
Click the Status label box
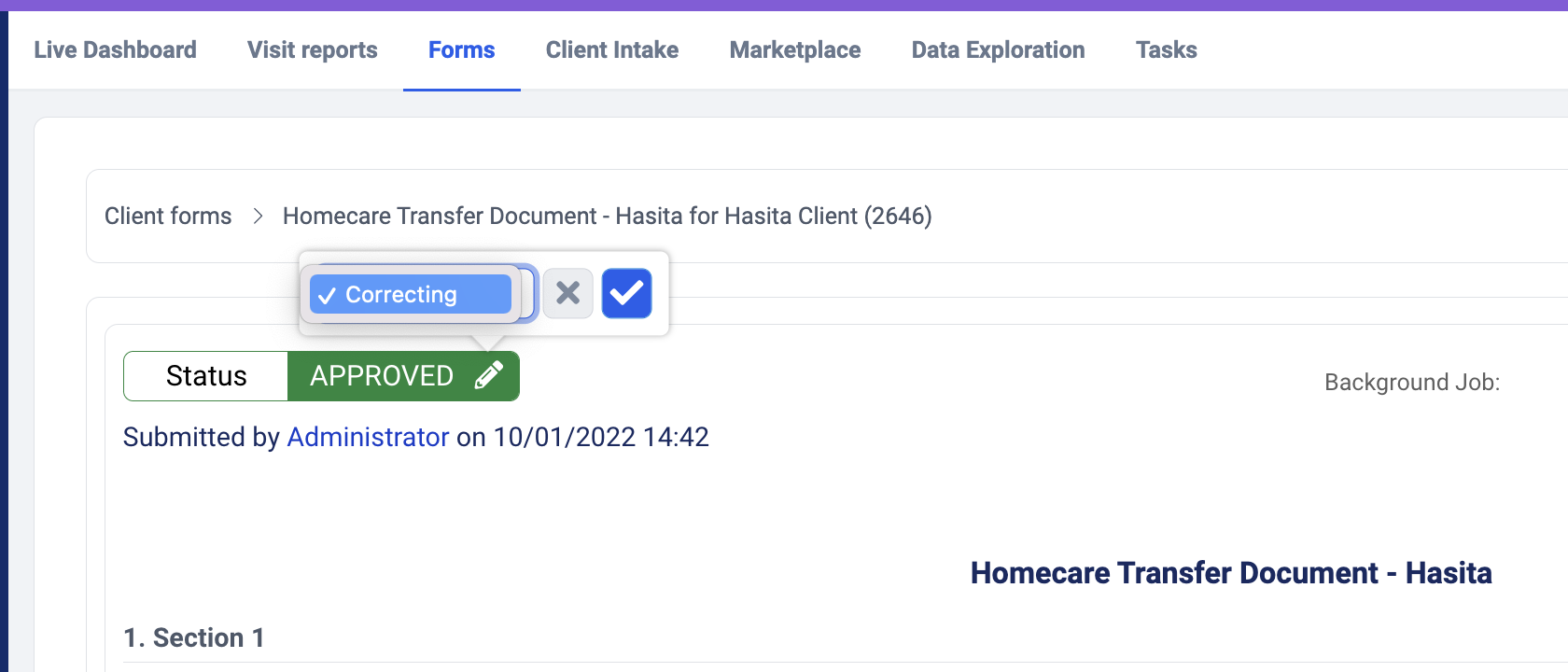point(206,376)
